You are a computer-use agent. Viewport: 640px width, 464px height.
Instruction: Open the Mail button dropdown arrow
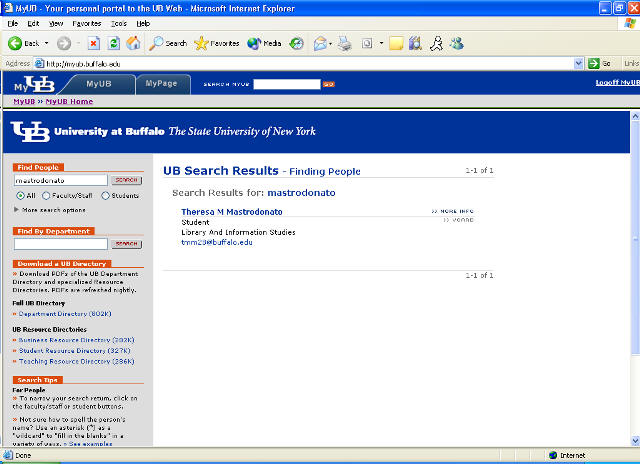click(x=330, y=43)
